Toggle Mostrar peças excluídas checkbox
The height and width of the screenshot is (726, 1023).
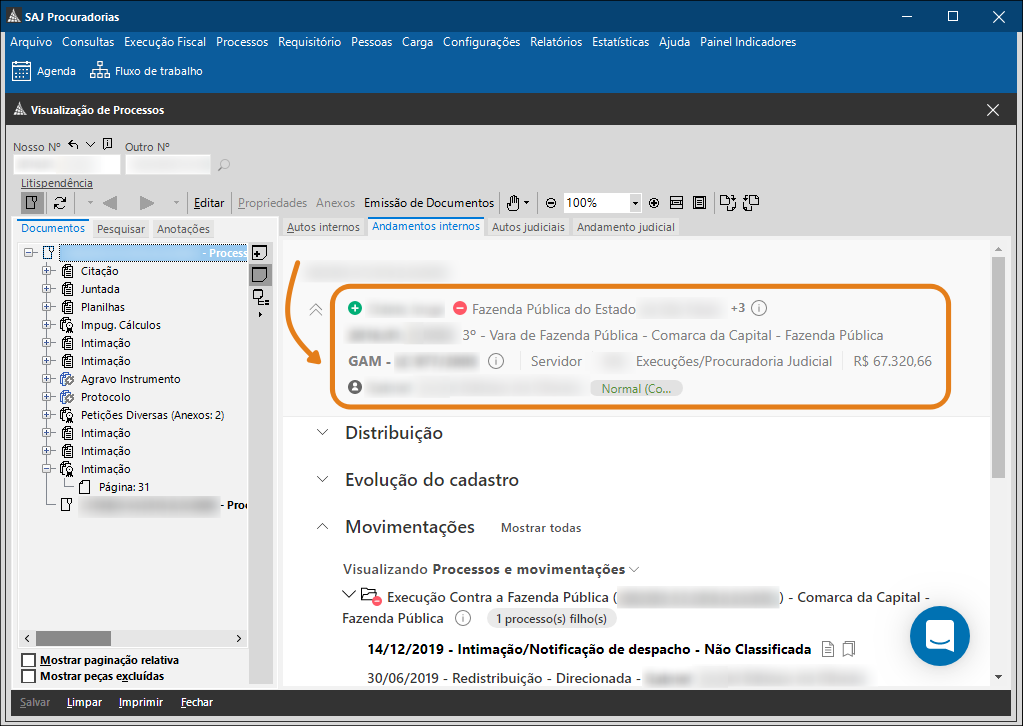(29, 677)
